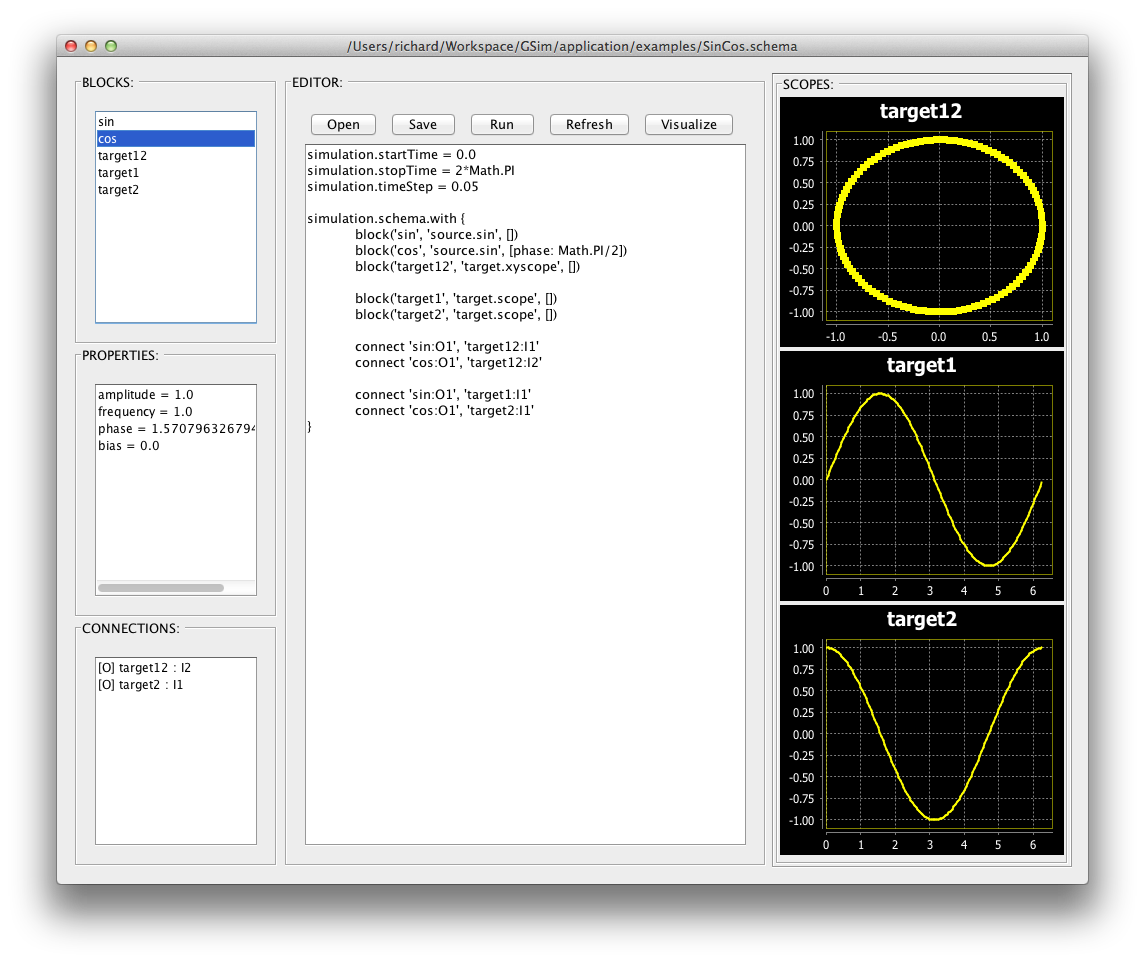
Task: Select the sin block in the list
Action: pos(107,122)
